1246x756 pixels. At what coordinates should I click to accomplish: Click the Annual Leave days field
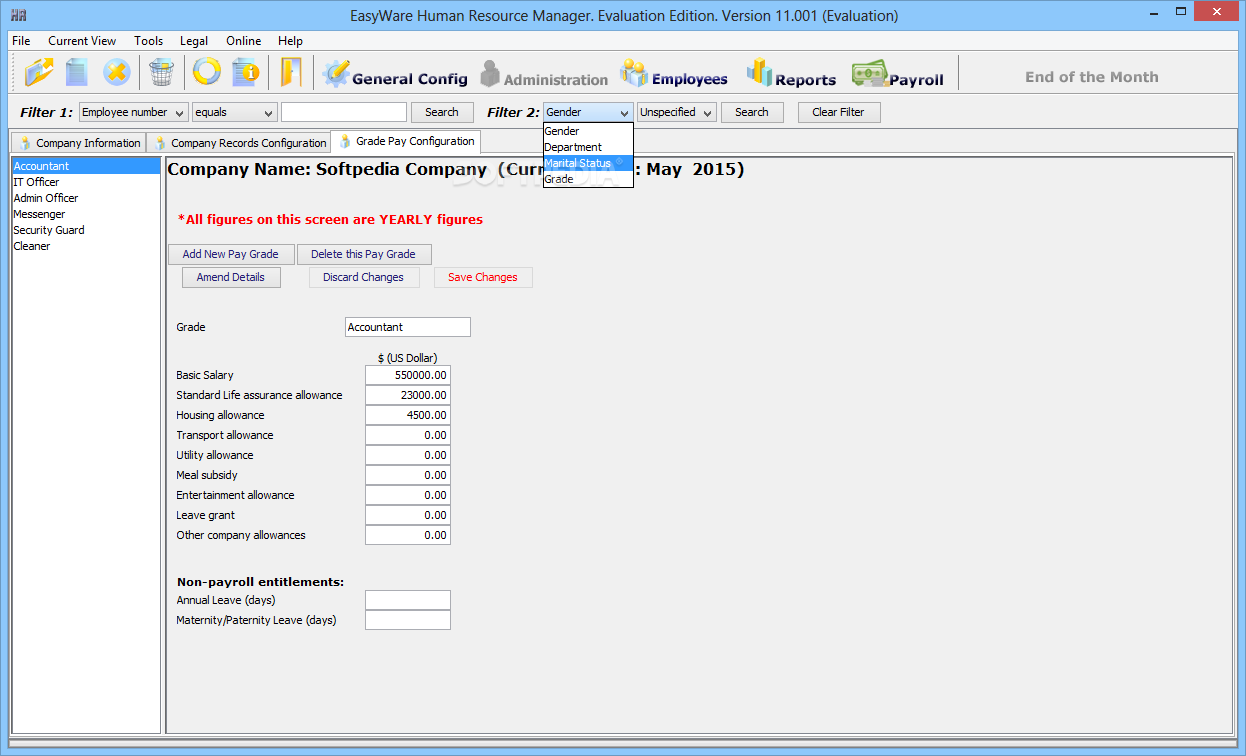click(x=408, y=600)
